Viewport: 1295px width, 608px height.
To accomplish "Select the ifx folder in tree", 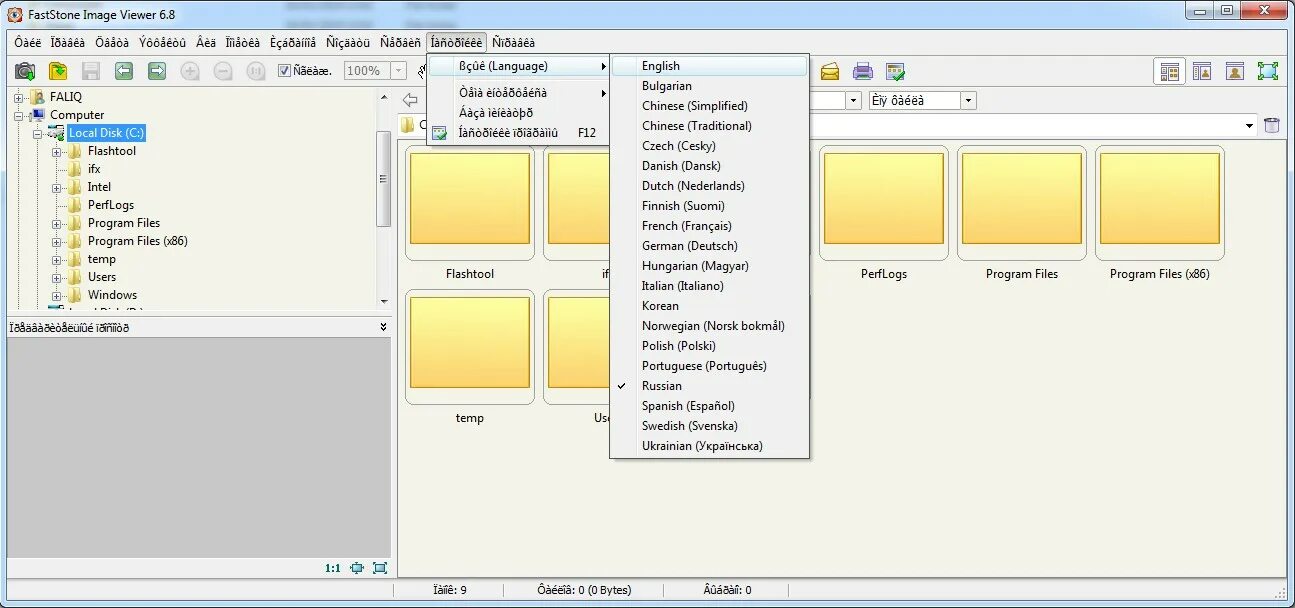I will (x=94, y=169).
